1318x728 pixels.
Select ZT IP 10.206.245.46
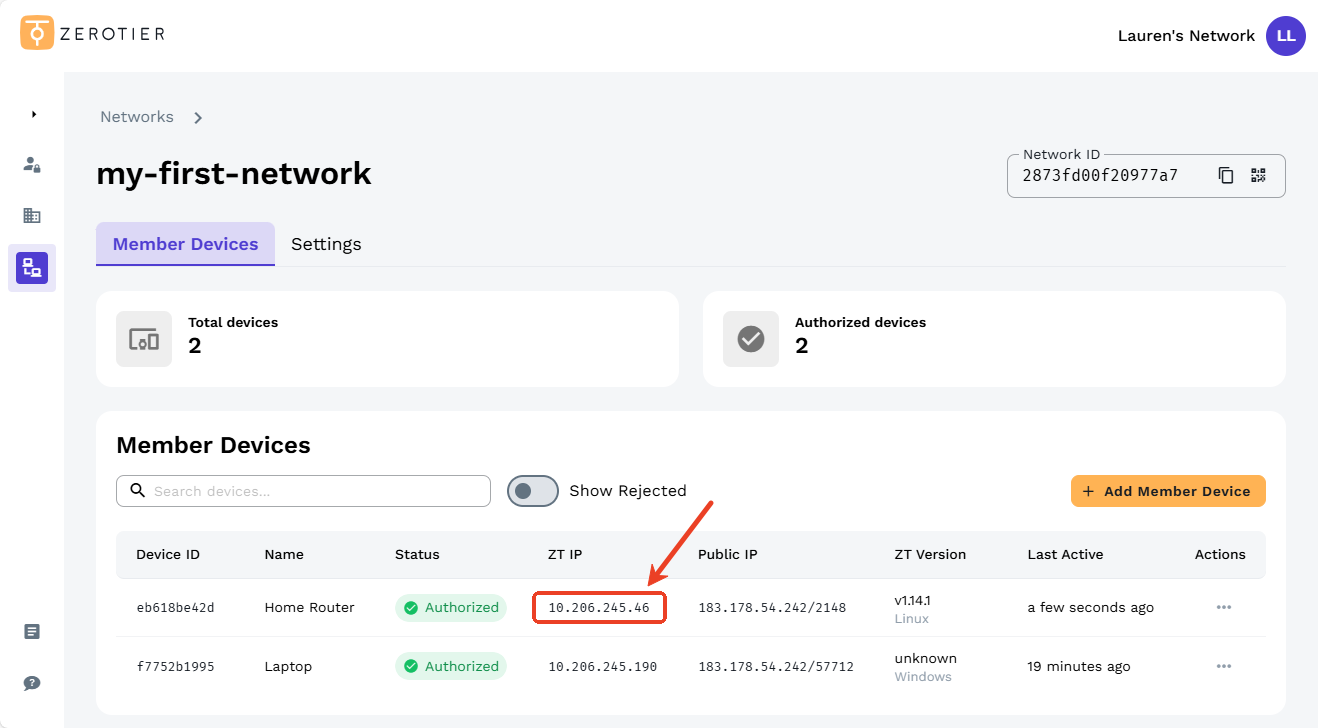[x=599, y=608]
